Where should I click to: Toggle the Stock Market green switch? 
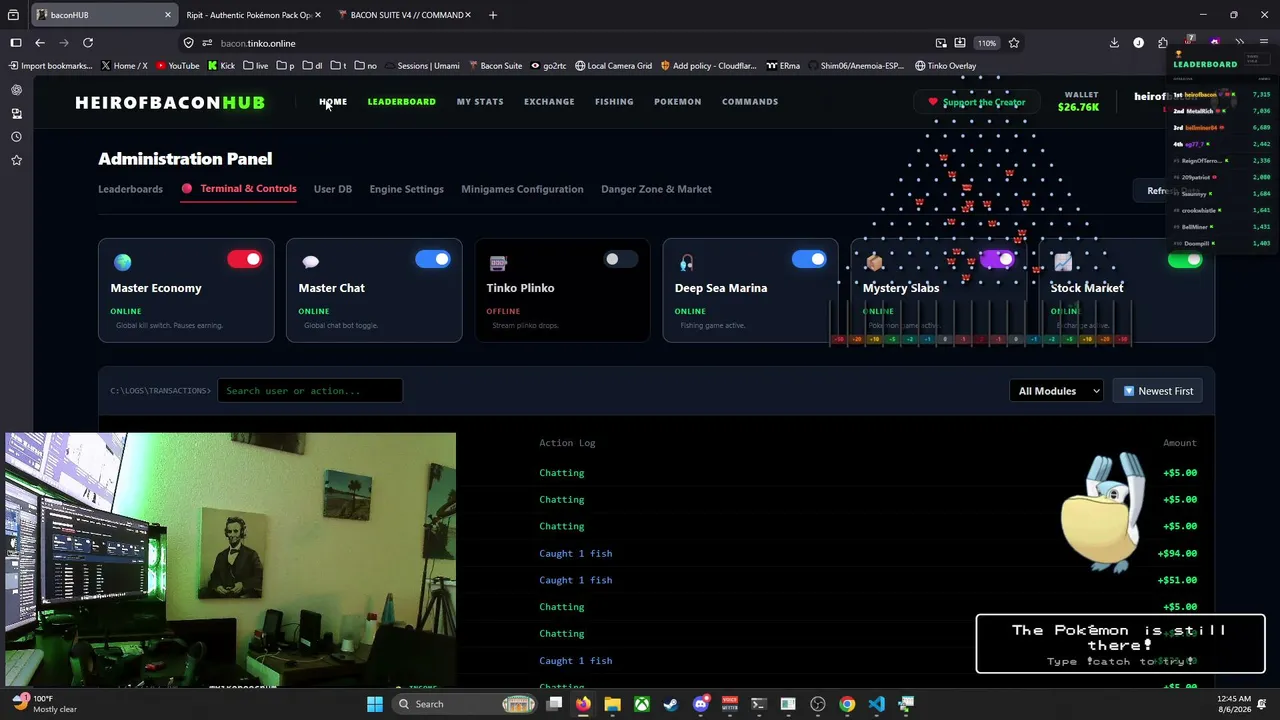(1184, 260)
